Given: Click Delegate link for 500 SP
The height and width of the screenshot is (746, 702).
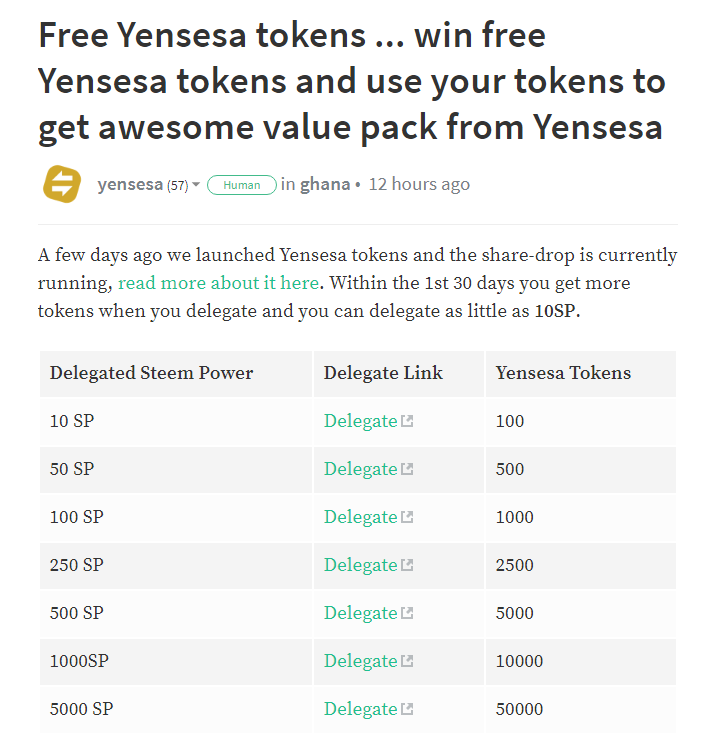Looking at the screenshot, I should point(361,613).
